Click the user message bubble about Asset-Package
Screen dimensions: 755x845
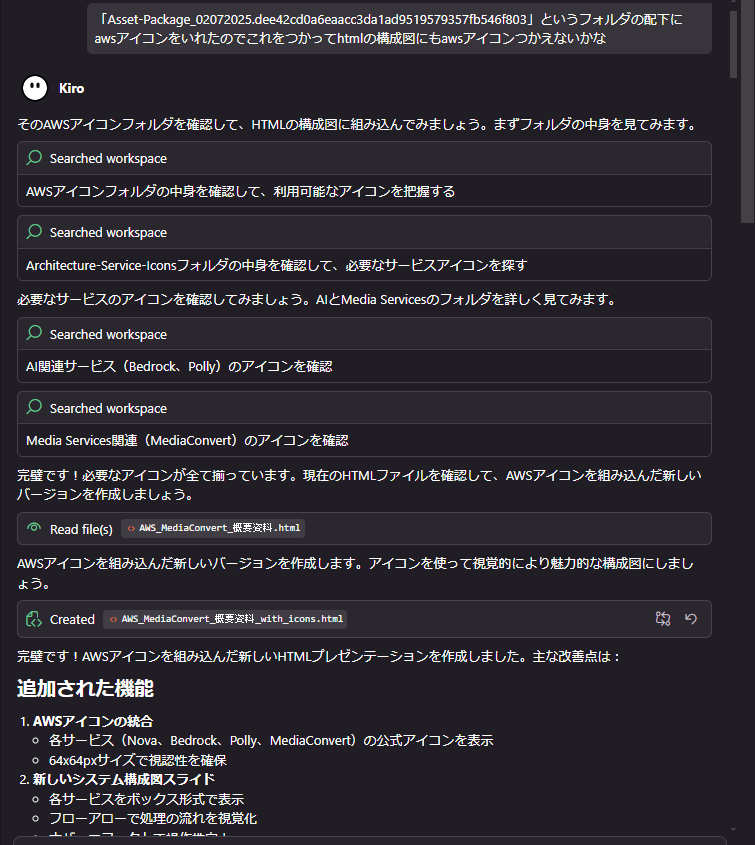(x=399, y=29)
